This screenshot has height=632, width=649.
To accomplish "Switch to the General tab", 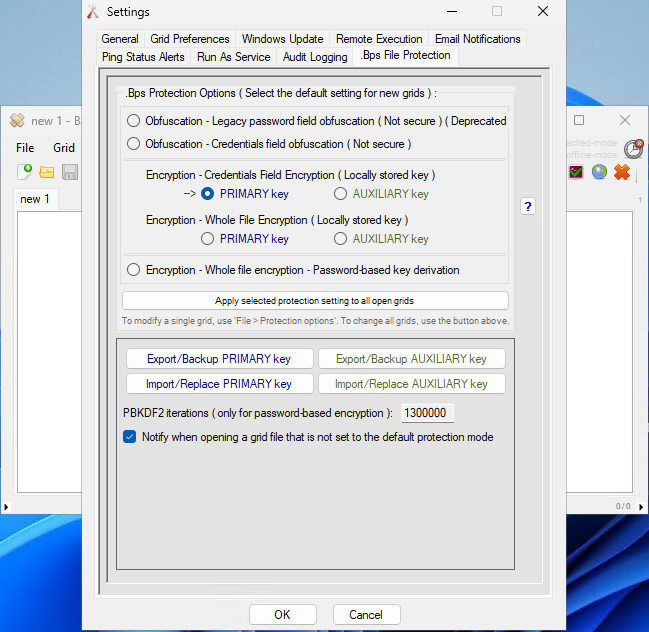I will (x=120, y=39).
